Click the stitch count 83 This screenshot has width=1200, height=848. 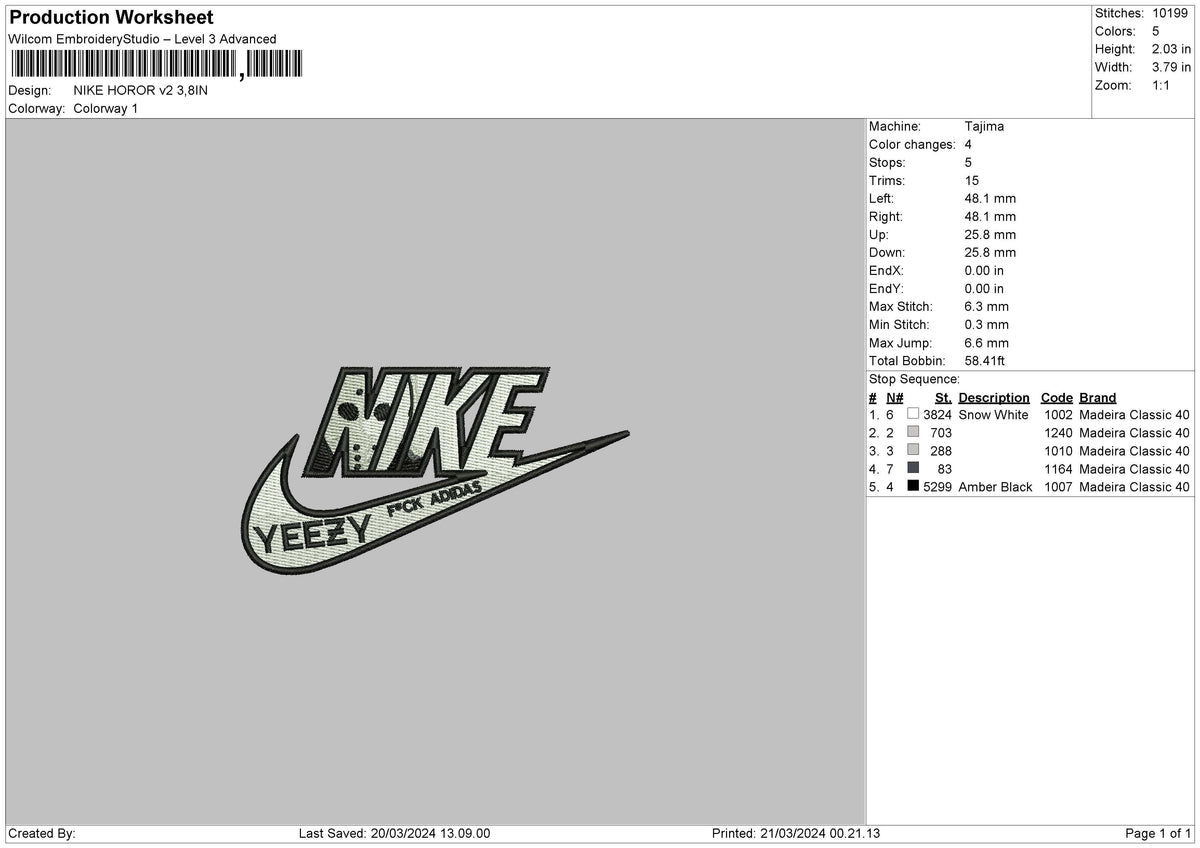point(945,468)
